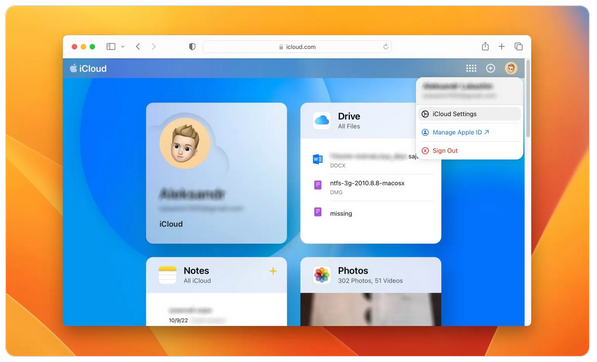The height and width of the screenshot is (362, 597).
Task: Click the privacy shield icon
Action: click(192, 46)
